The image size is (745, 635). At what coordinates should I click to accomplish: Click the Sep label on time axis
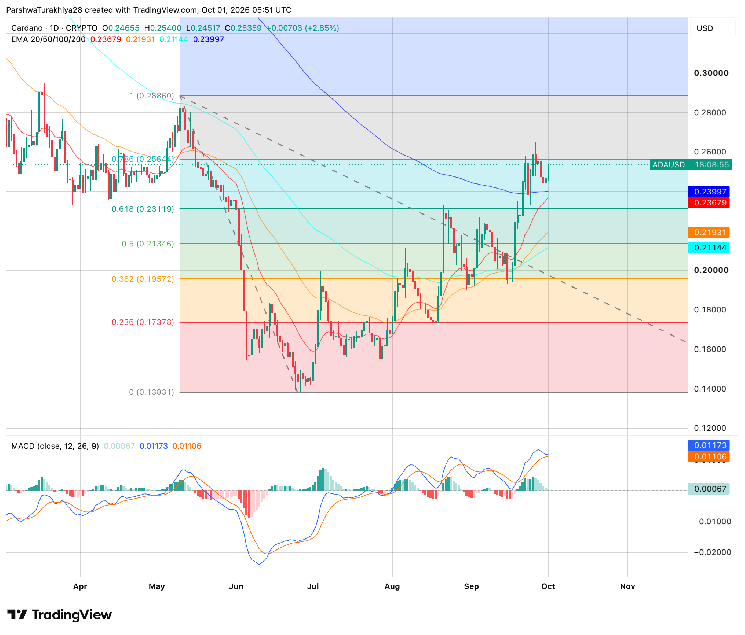[x=472, y=587]
